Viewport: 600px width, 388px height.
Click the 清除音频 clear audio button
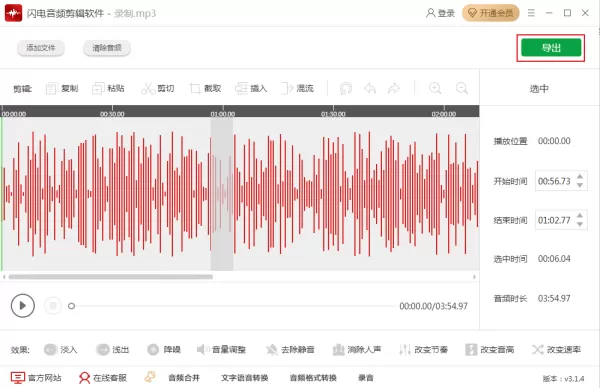pyautogui.click(x=107, y=48)
